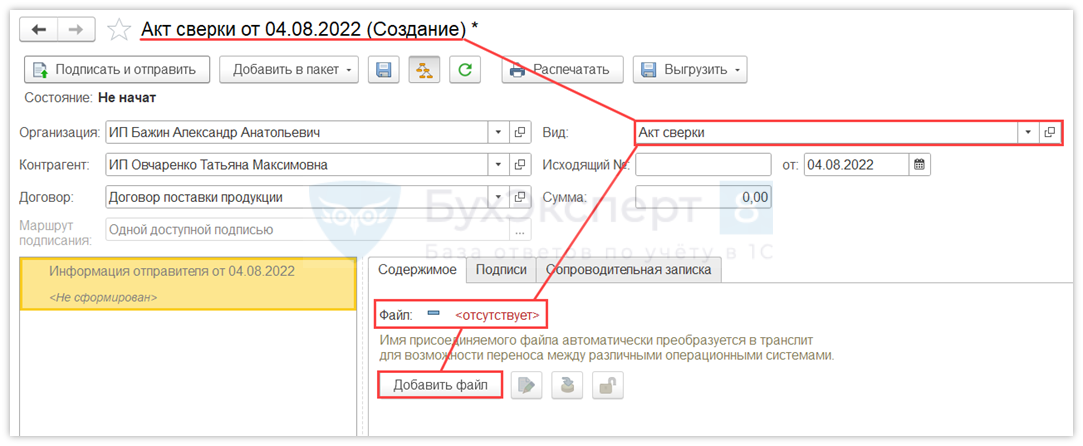Click the Распечатать button
Image resolution: width=1083 pixels, height=446 pixels.
(x=562, y=70)
